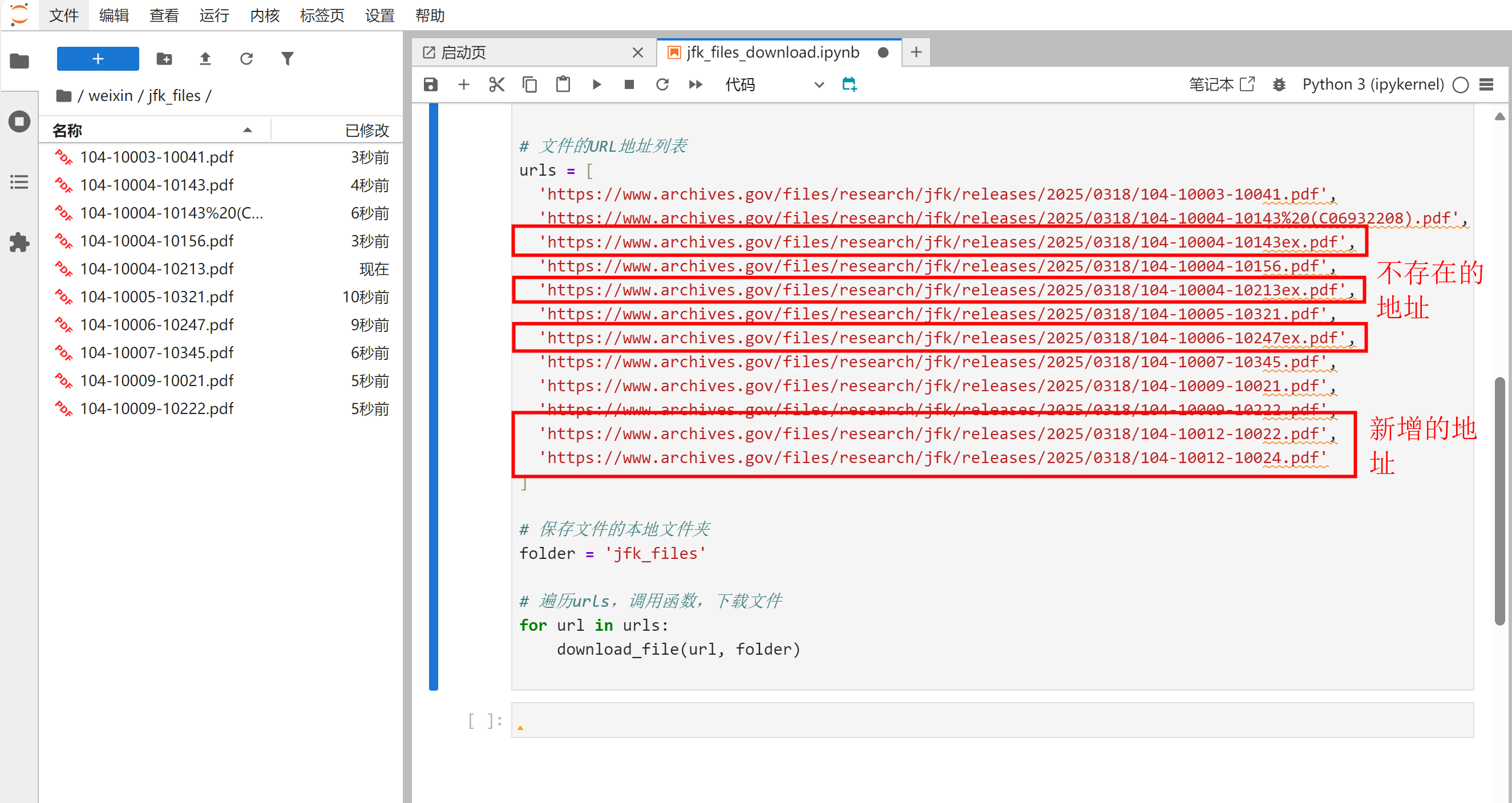Toggle the file browser folder sidebar
The height and width of the screenshot is (803, 1512).
coord(19,60)
